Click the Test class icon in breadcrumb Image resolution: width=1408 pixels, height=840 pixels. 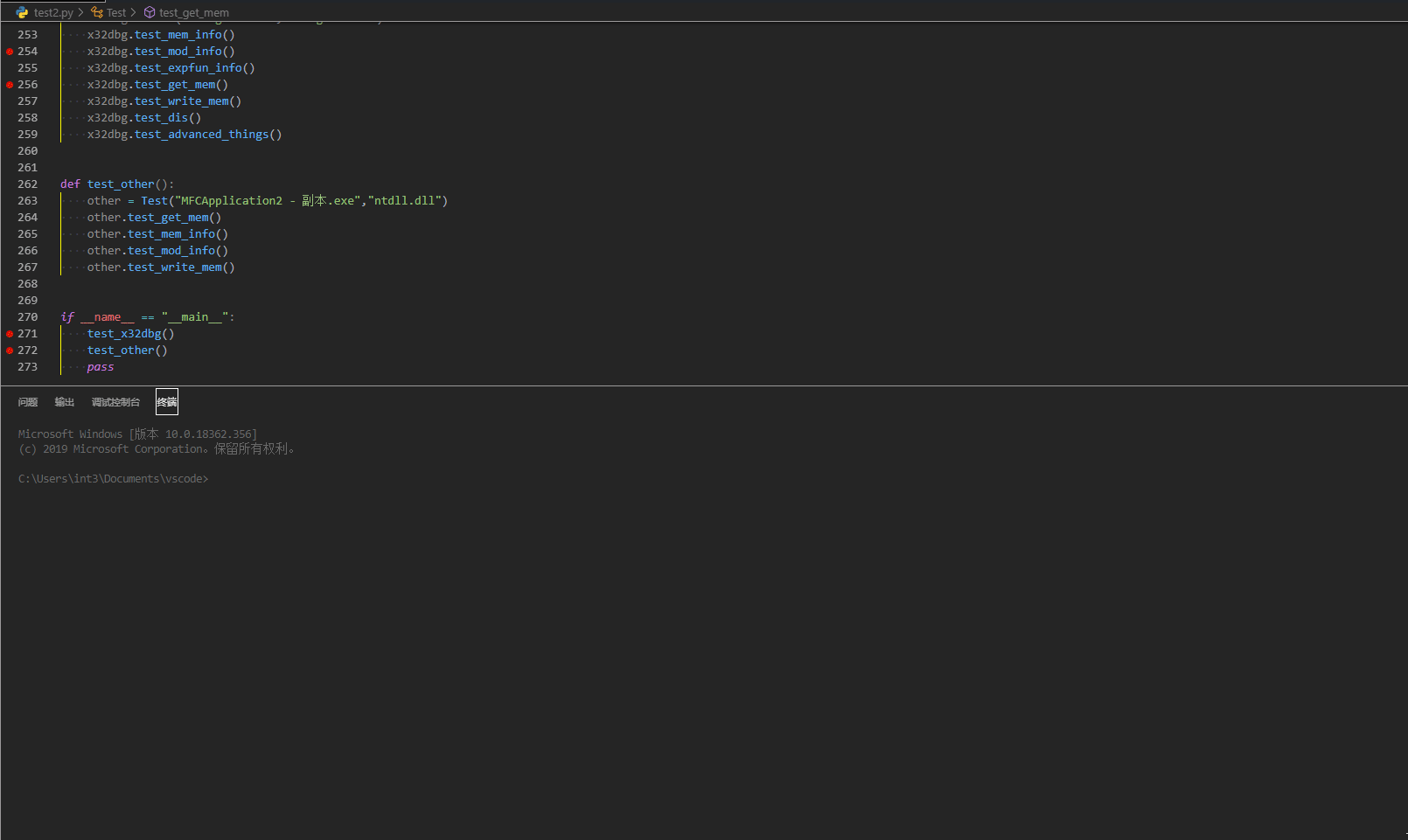point(97,12)
